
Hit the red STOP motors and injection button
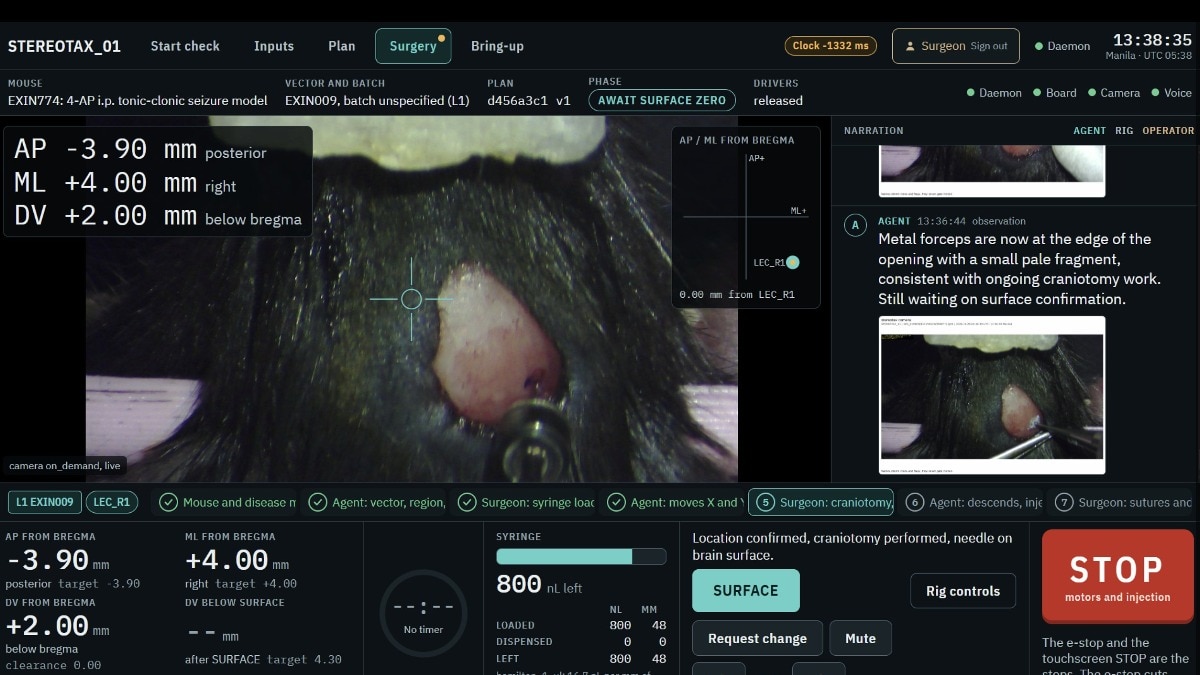tap(1117, 577)
